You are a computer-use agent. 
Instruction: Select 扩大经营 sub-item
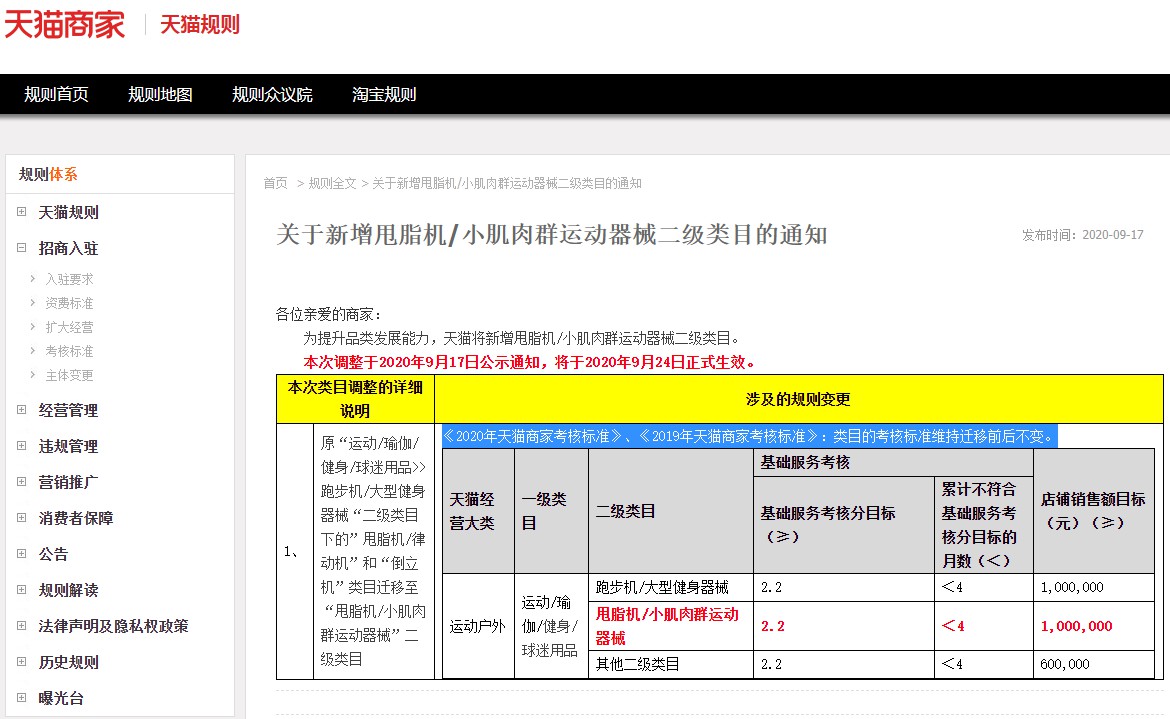(69, 327)
